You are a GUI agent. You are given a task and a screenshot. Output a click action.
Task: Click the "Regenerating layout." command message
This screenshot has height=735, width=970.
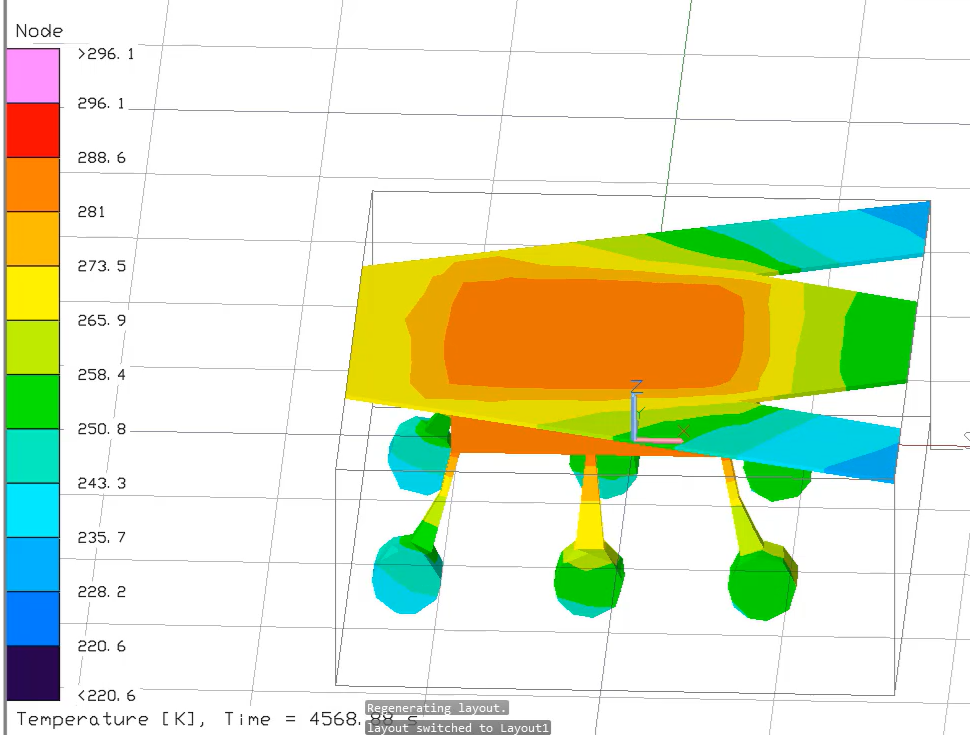coord(436,708)
